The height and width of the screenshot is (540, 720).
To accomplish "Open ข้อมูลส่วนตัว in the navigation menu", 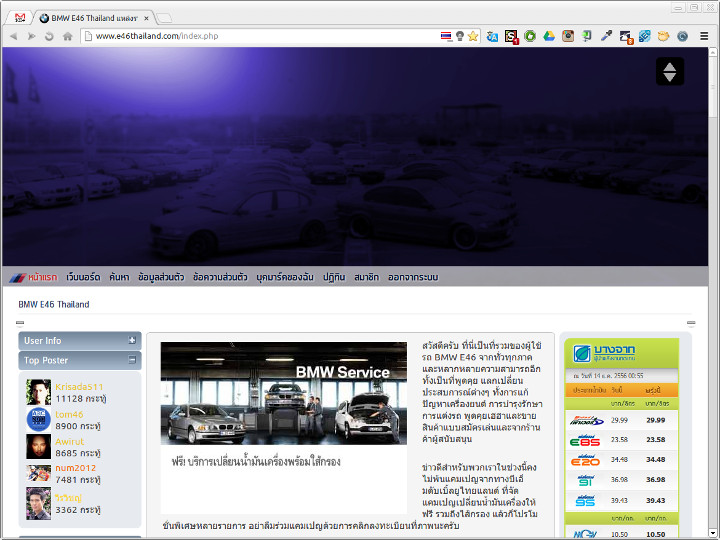I will (161, 277).
